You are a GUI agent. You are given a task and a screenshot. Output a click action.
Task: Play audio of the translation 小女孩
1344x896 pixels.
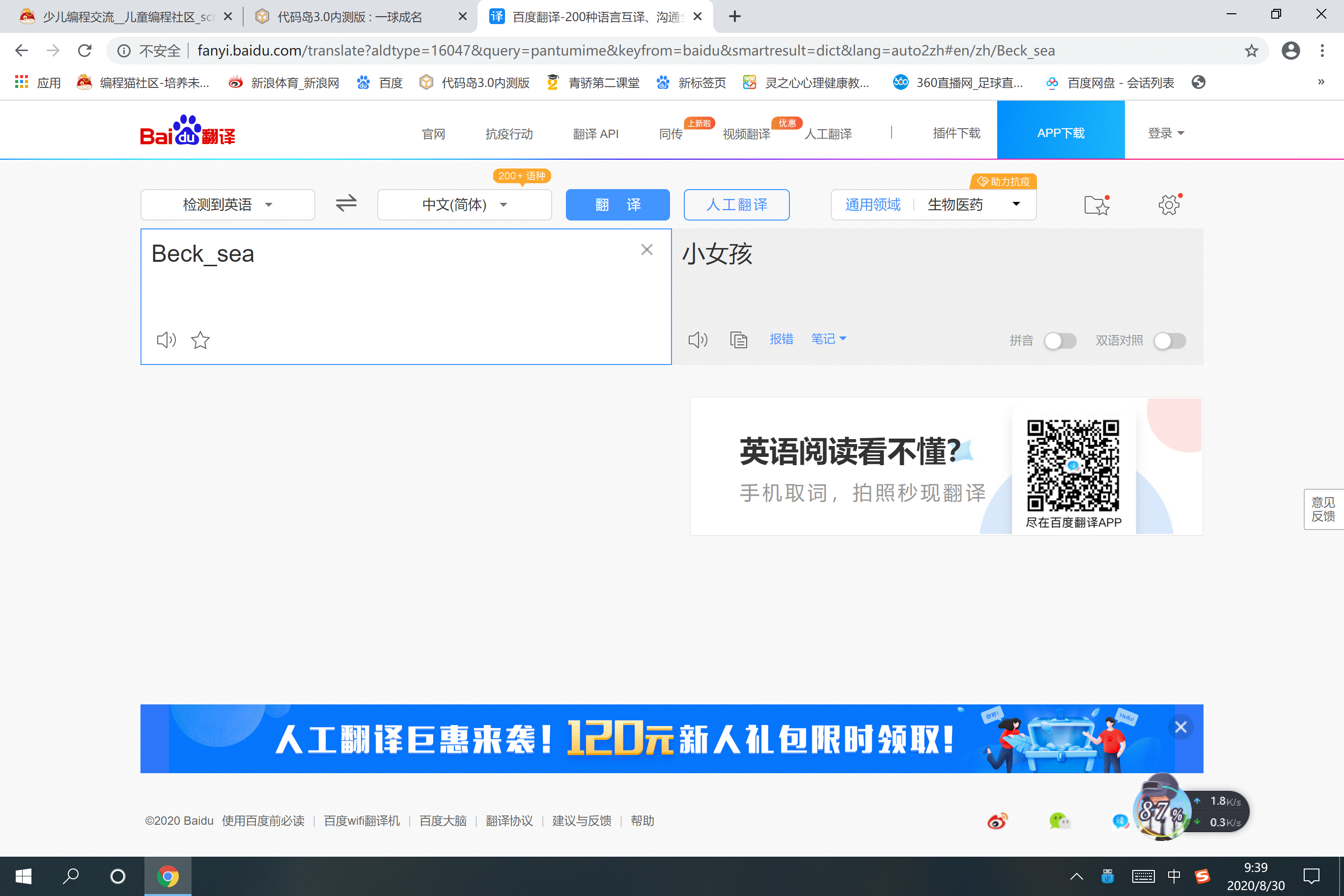point(698,340)
